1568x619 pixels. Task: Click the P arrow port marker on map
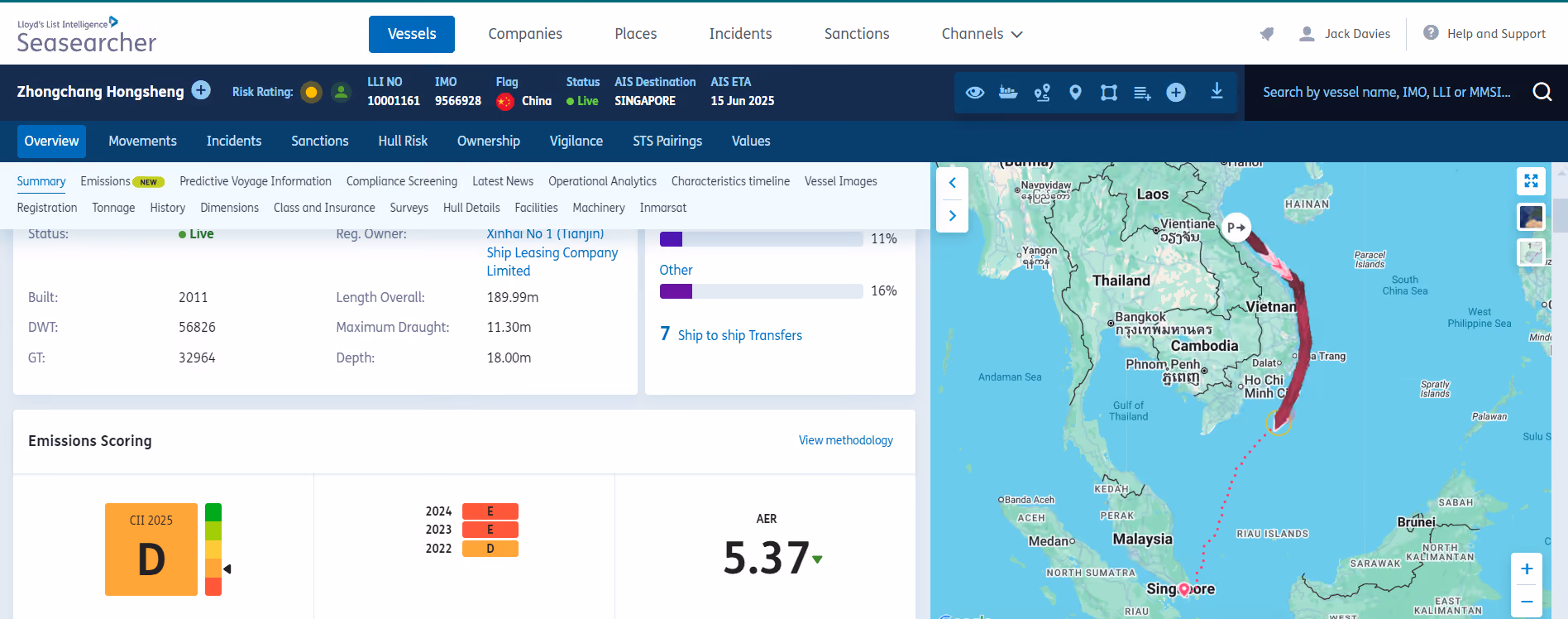tap(1236, 227)
